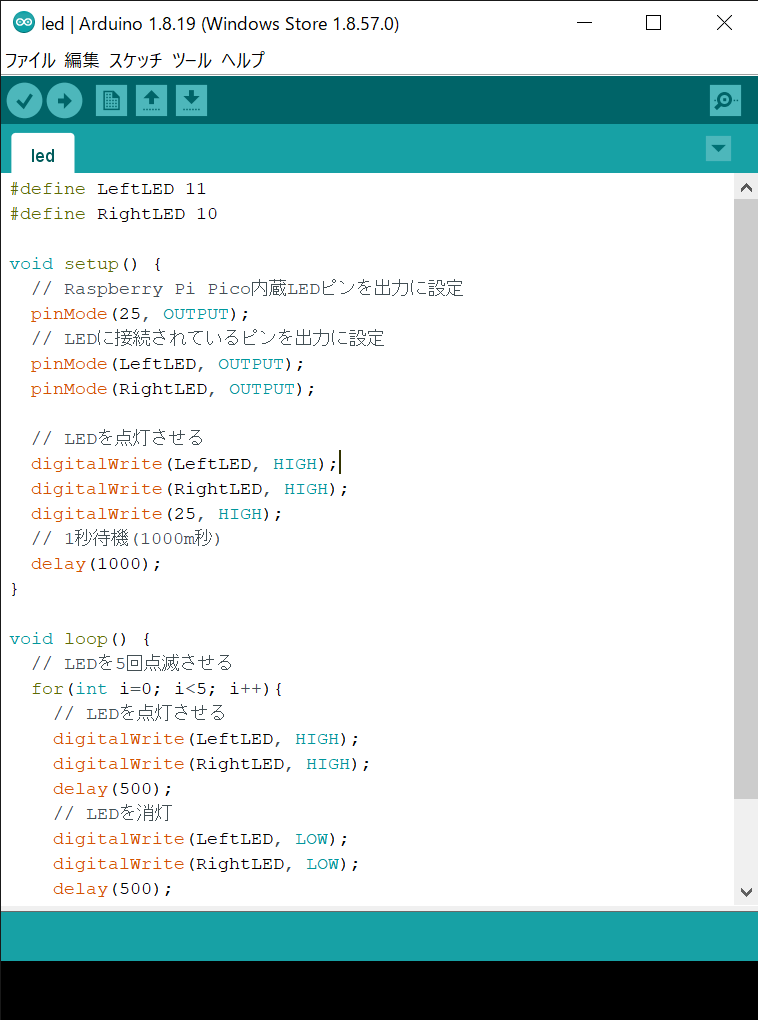Click the editor scrollbar down arrow
This screenshot has width=758, height=1020.
746,891
